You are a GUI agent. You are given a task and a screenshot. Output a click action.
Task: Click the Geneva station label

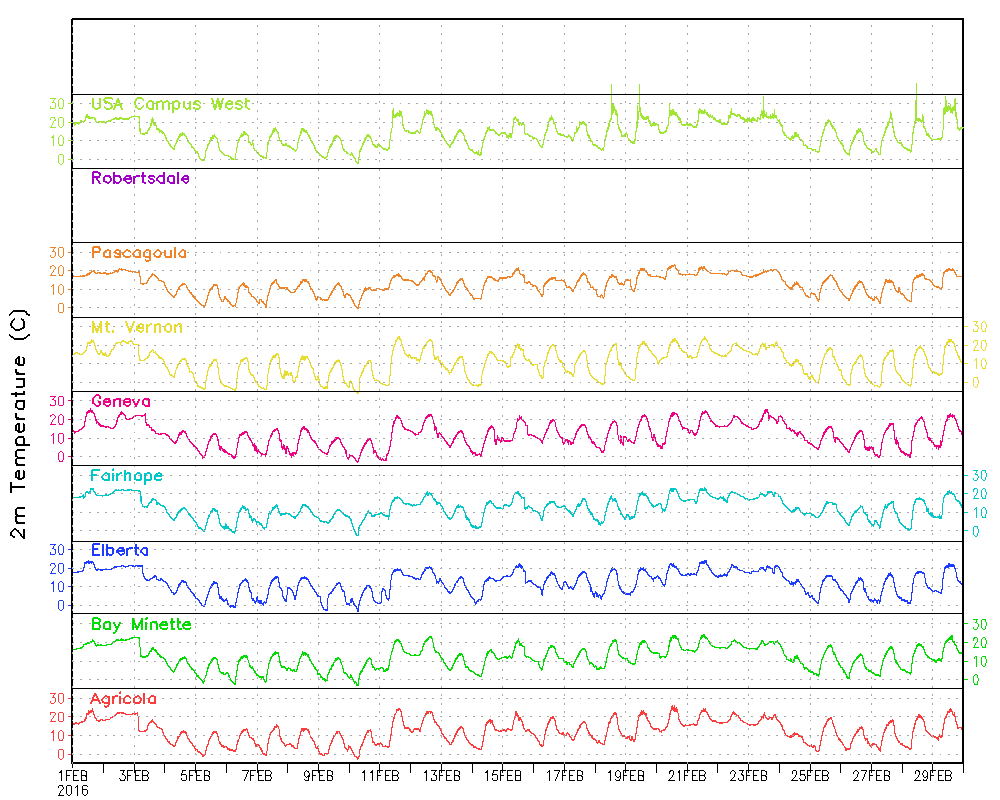pos(121,401)
